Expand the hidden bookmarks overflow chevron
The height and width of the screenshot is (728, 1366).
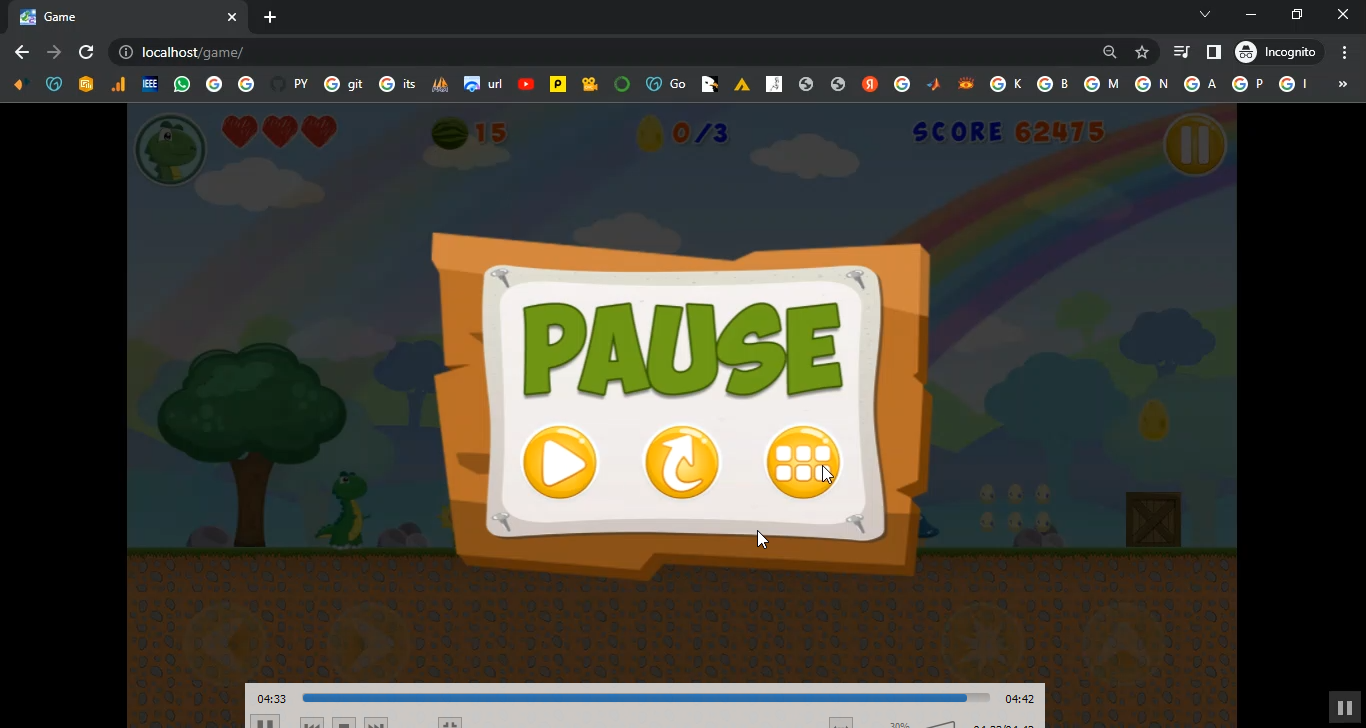[x=1343, y=84]
